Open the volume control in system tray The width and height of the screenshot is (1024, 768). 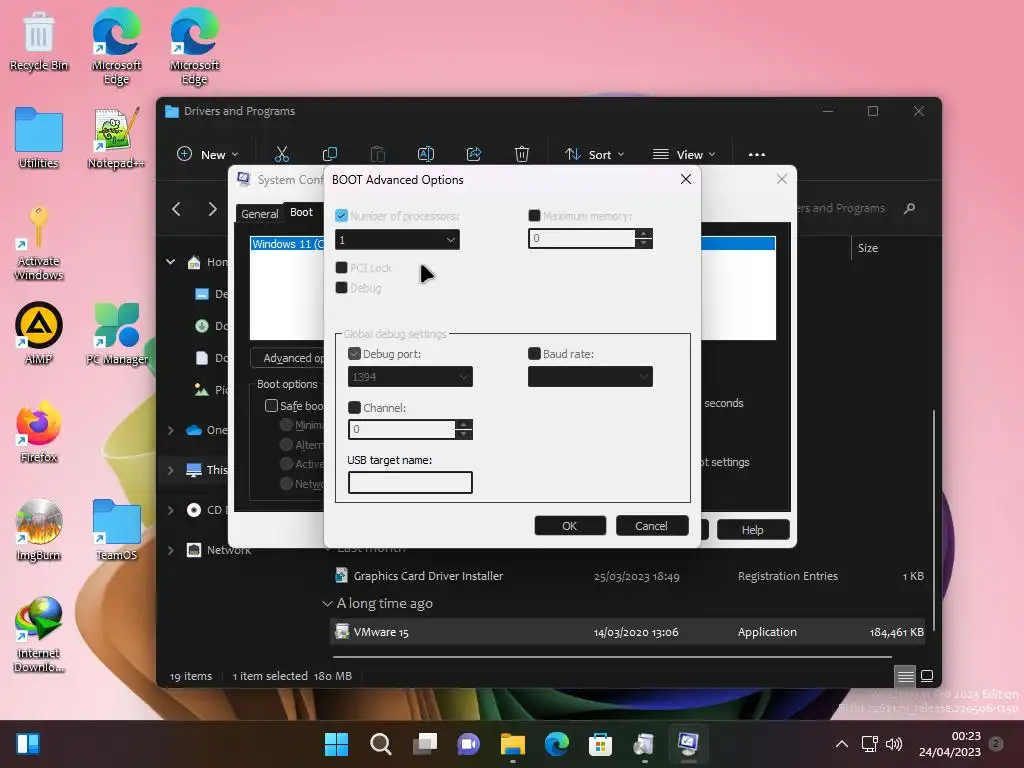point(894,744)
